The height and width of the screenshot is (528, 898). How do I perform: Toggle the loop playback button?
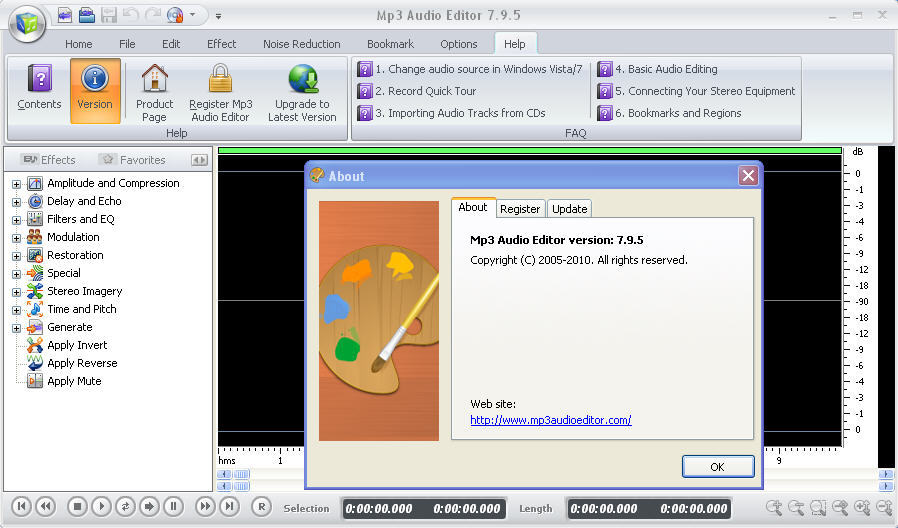click(125, 506)
